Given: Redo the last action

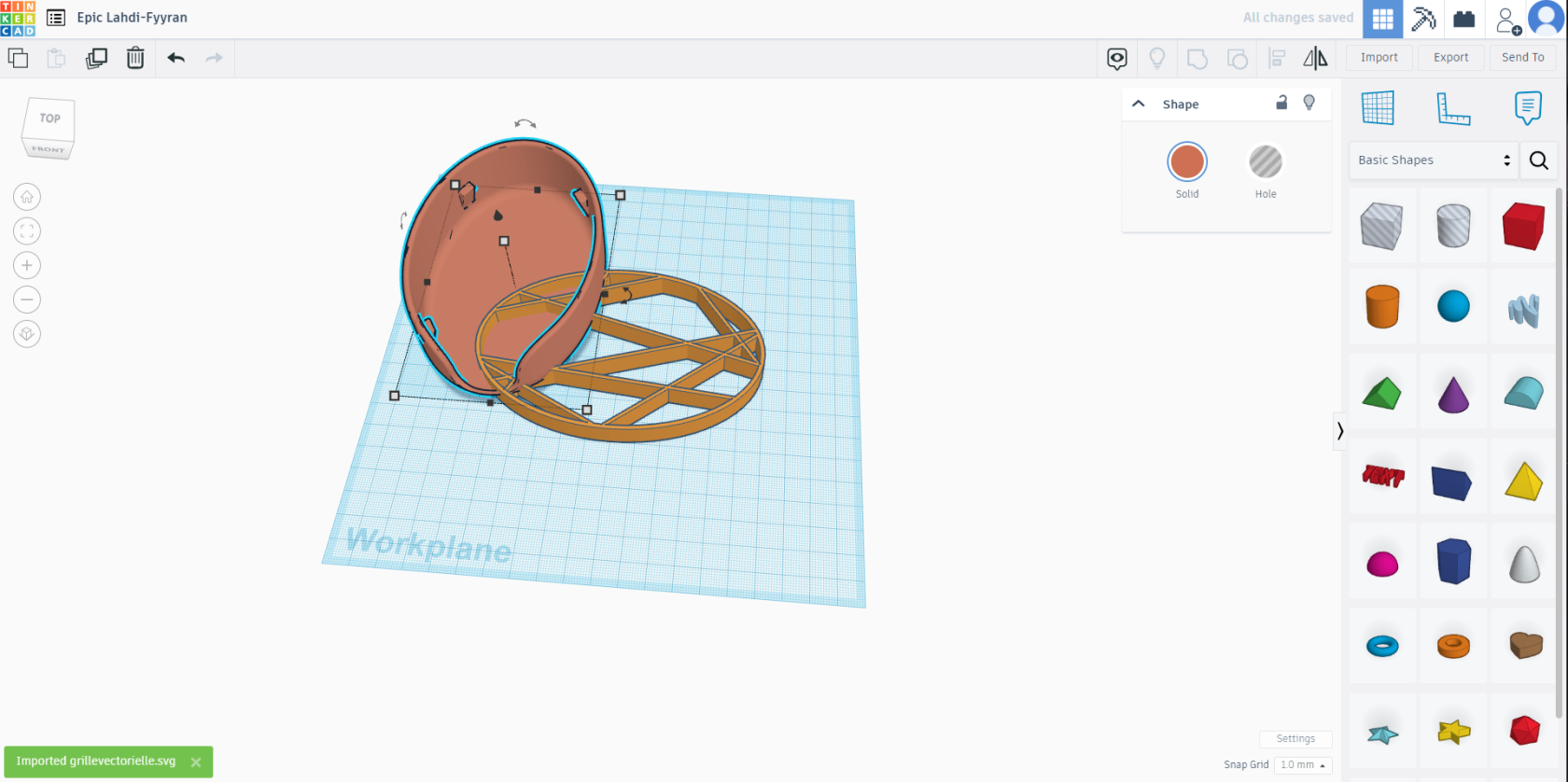Looking at the screenshot, I should 215,58.
